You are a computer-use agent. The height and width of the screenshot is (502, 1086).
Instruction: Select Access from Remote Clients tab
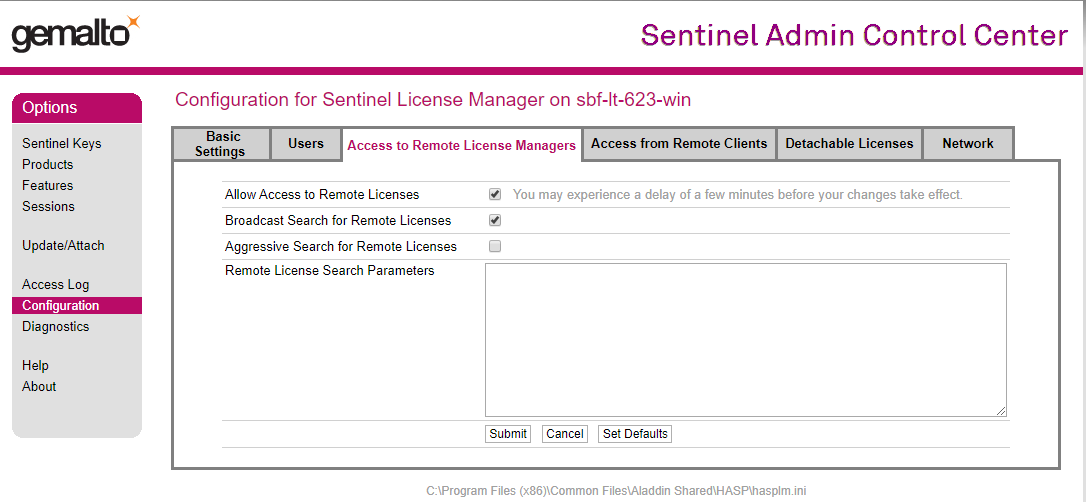pyautogui.click(x=679, y=144)
